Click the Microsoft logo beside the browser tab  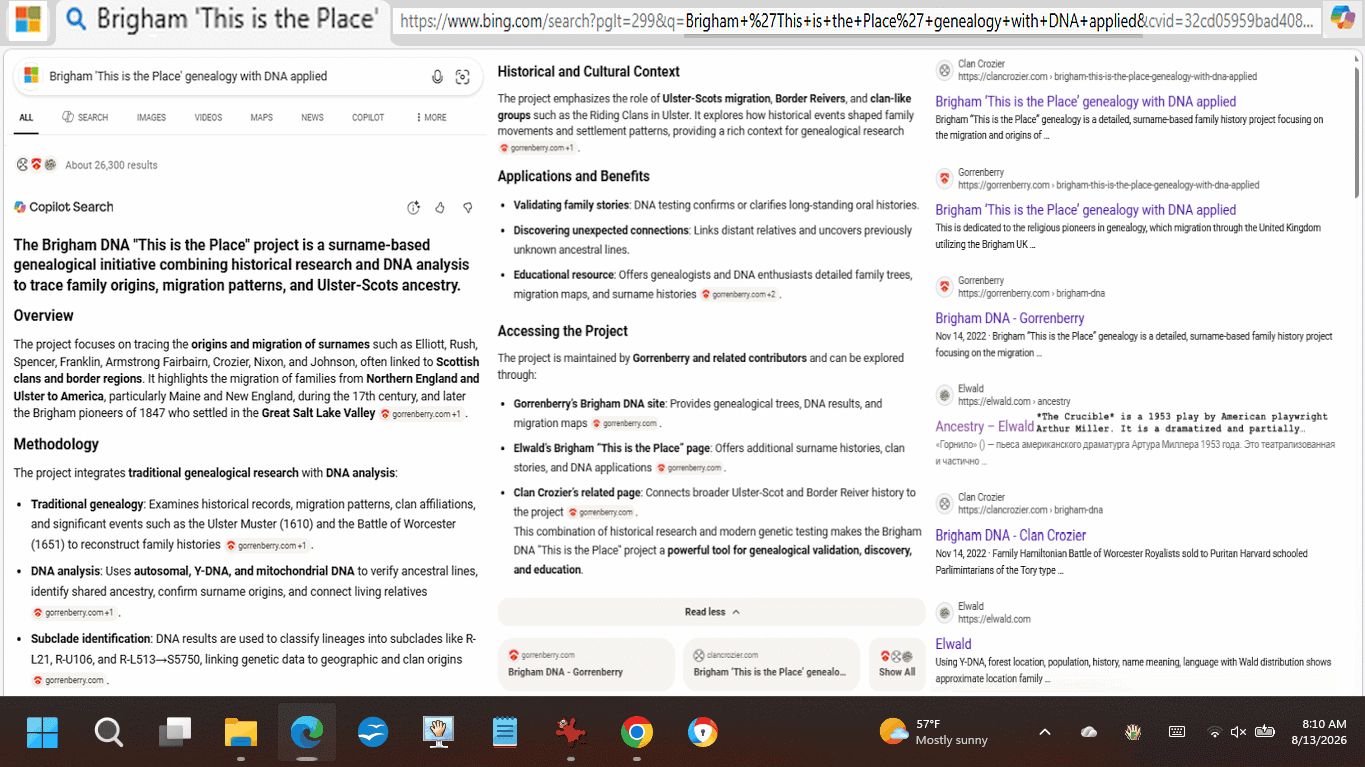pos(28,19)
